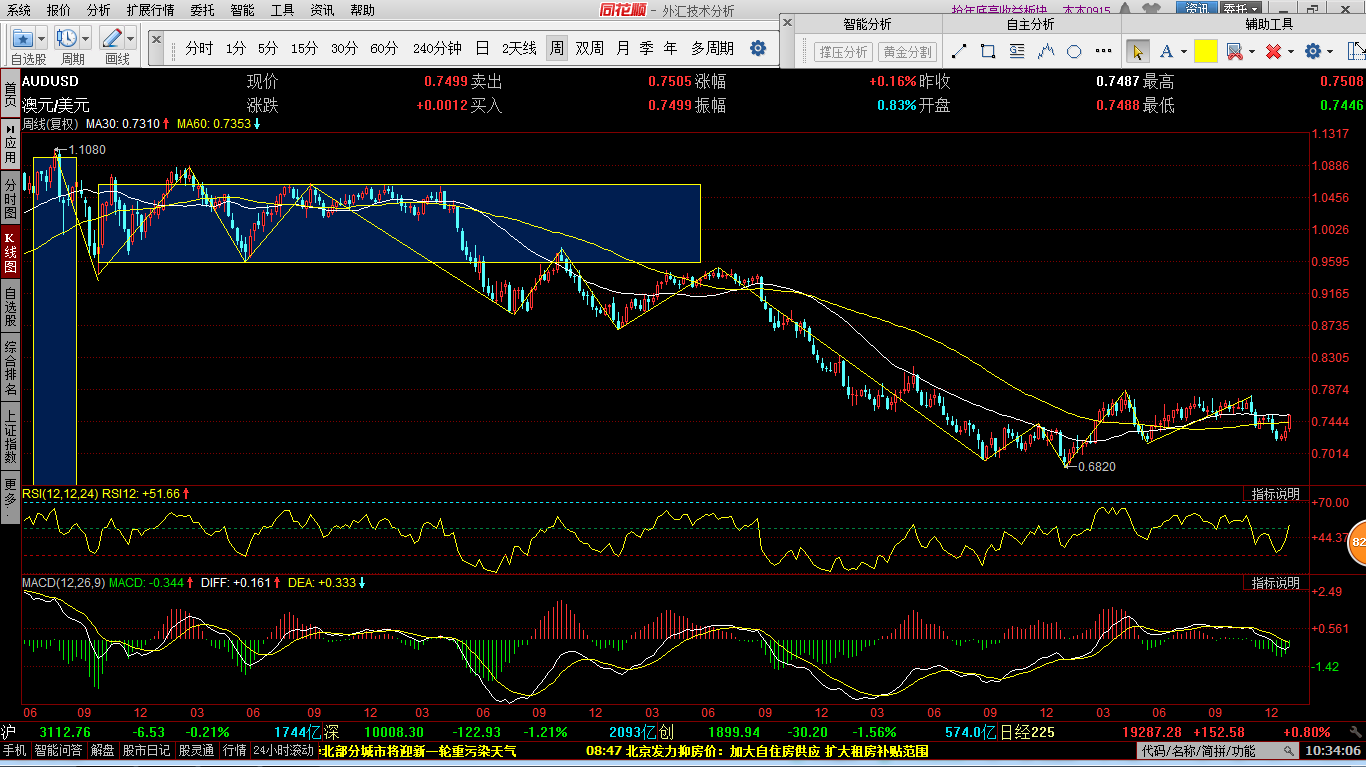The image size is (1366, 767).
Task: Click the 撑压分析 button
Action: (x=843, y=52)
